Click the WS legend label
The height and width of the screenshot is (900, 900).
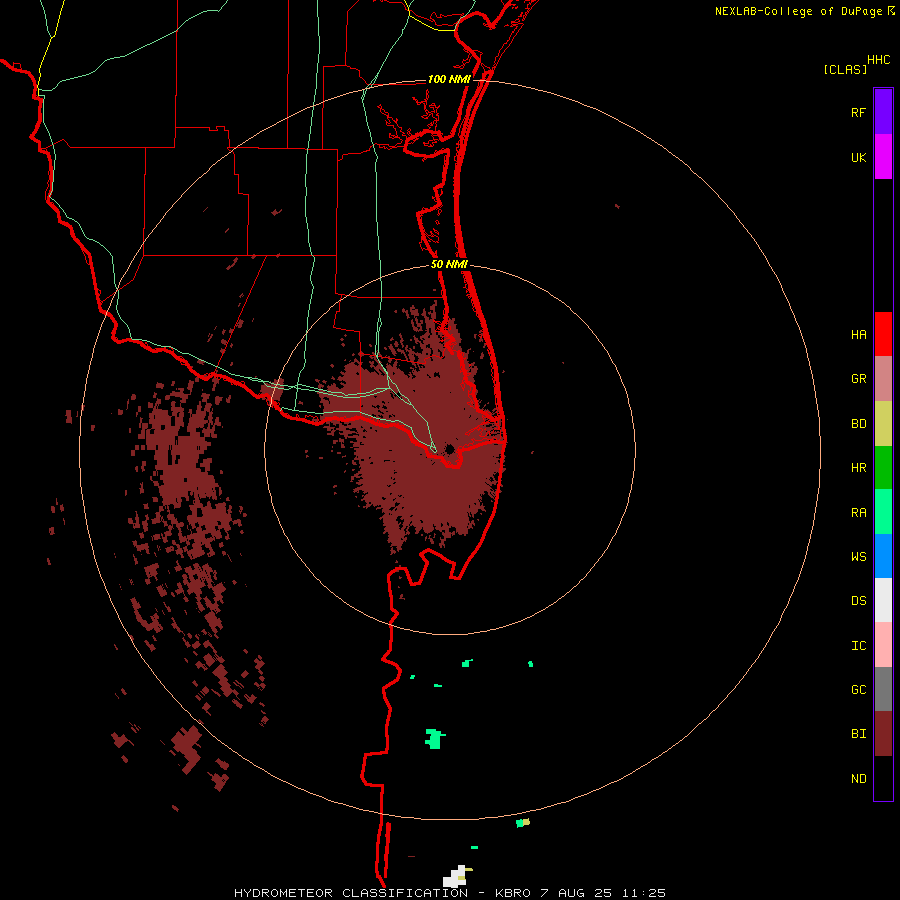[858, 556]
